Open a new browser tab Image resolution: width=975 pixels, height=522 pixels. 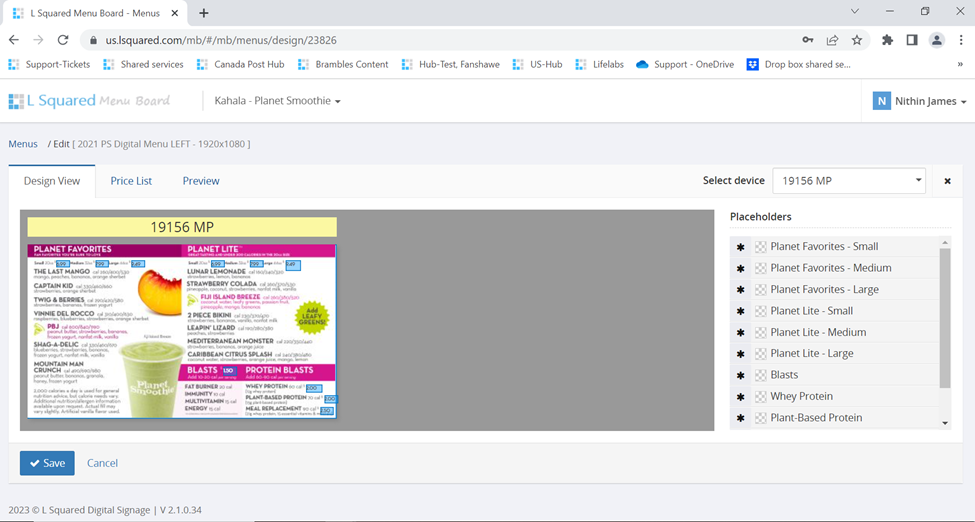pos(203,13)
